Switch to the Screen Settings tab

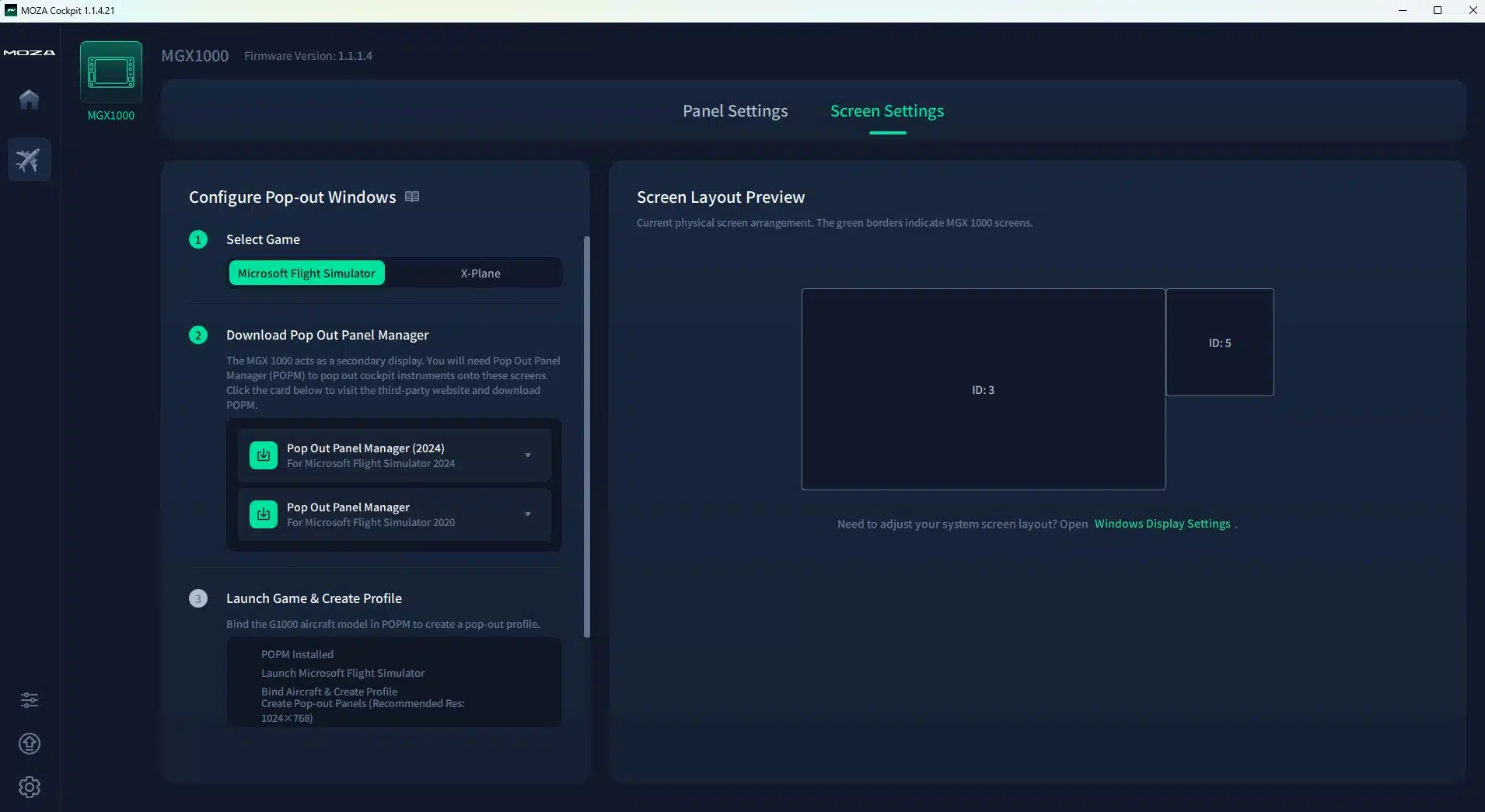(887, 111)
